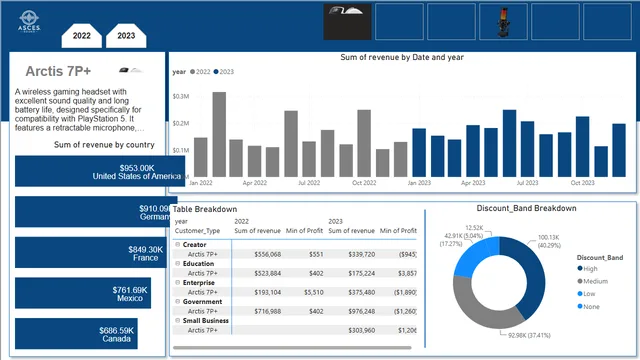Image resolution: width=640 pixels, height=360 pixels.
Task: Select the $551 profit cell
Action: point(316,254)
